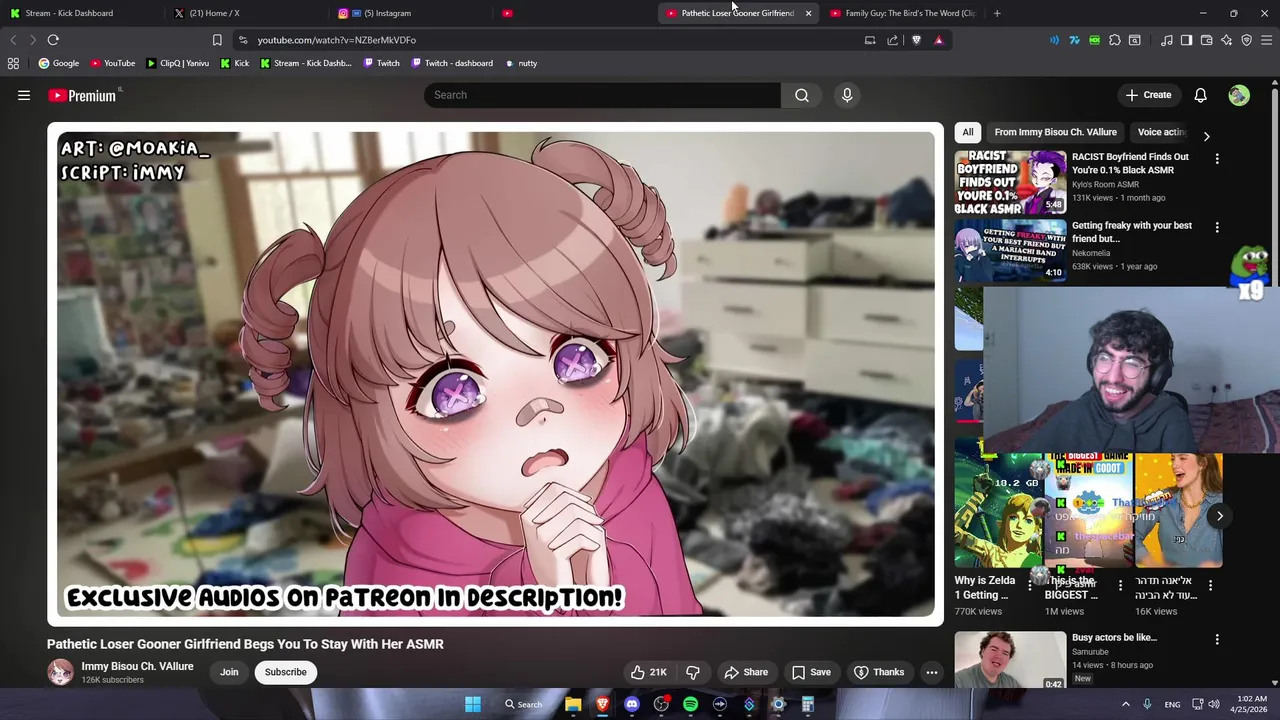Switch to Family Guy Bird's The Word tab
This screenshot has height=720, width=1280.
point(902,13)
